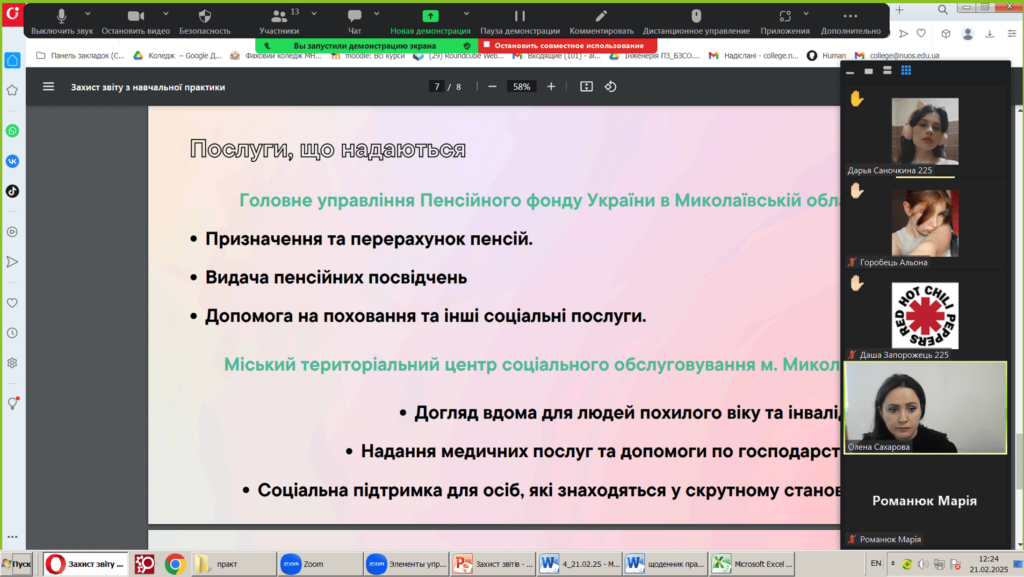Expand the Участники options arrow
The height and width of the screenshot is (577, 1024).
[x=310, y=14]
